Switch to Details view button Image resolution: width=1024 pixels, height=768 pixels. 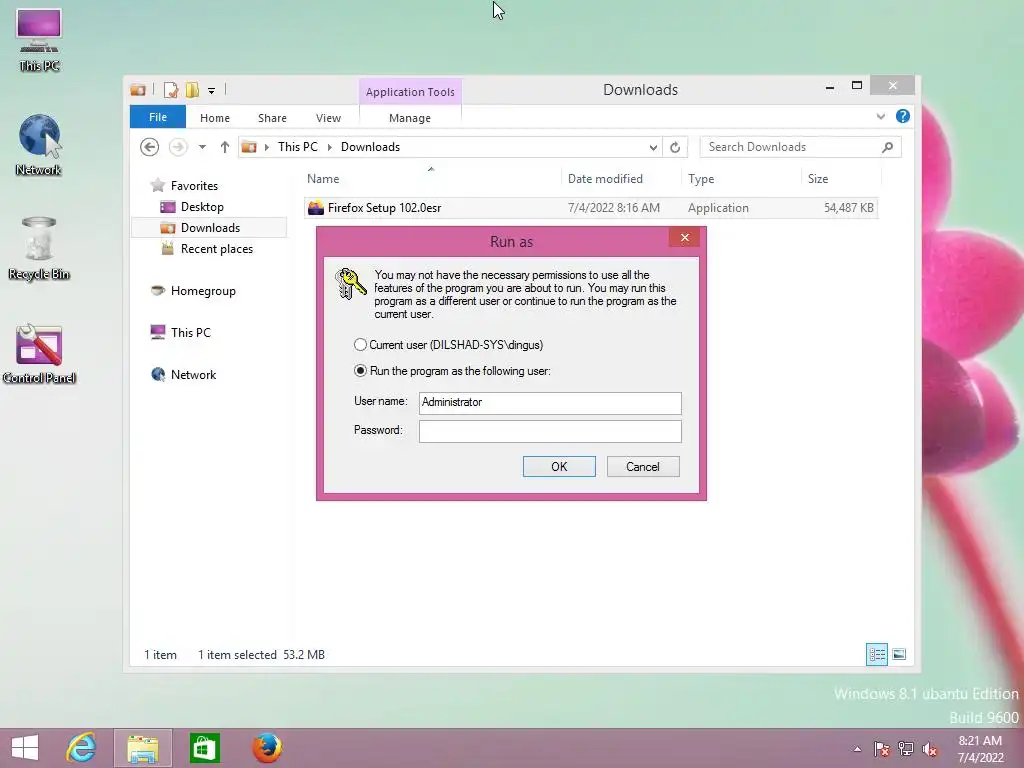[x=876, y=654]
